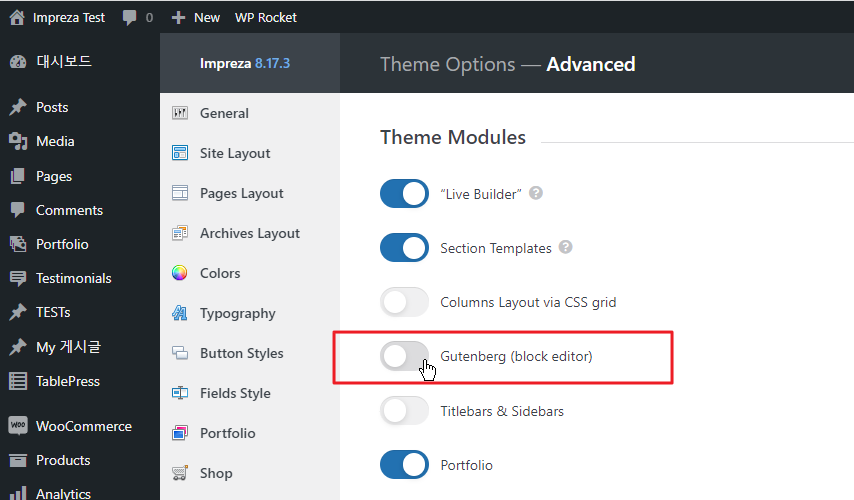Click the WooCommerce icon in admin menu

coord(17,426)
